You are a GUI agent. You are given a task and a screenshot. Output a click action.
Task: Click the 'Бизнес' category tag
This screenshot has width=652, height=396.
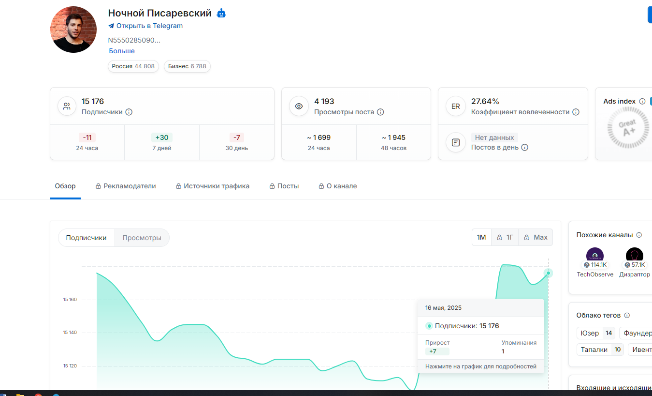187,66
